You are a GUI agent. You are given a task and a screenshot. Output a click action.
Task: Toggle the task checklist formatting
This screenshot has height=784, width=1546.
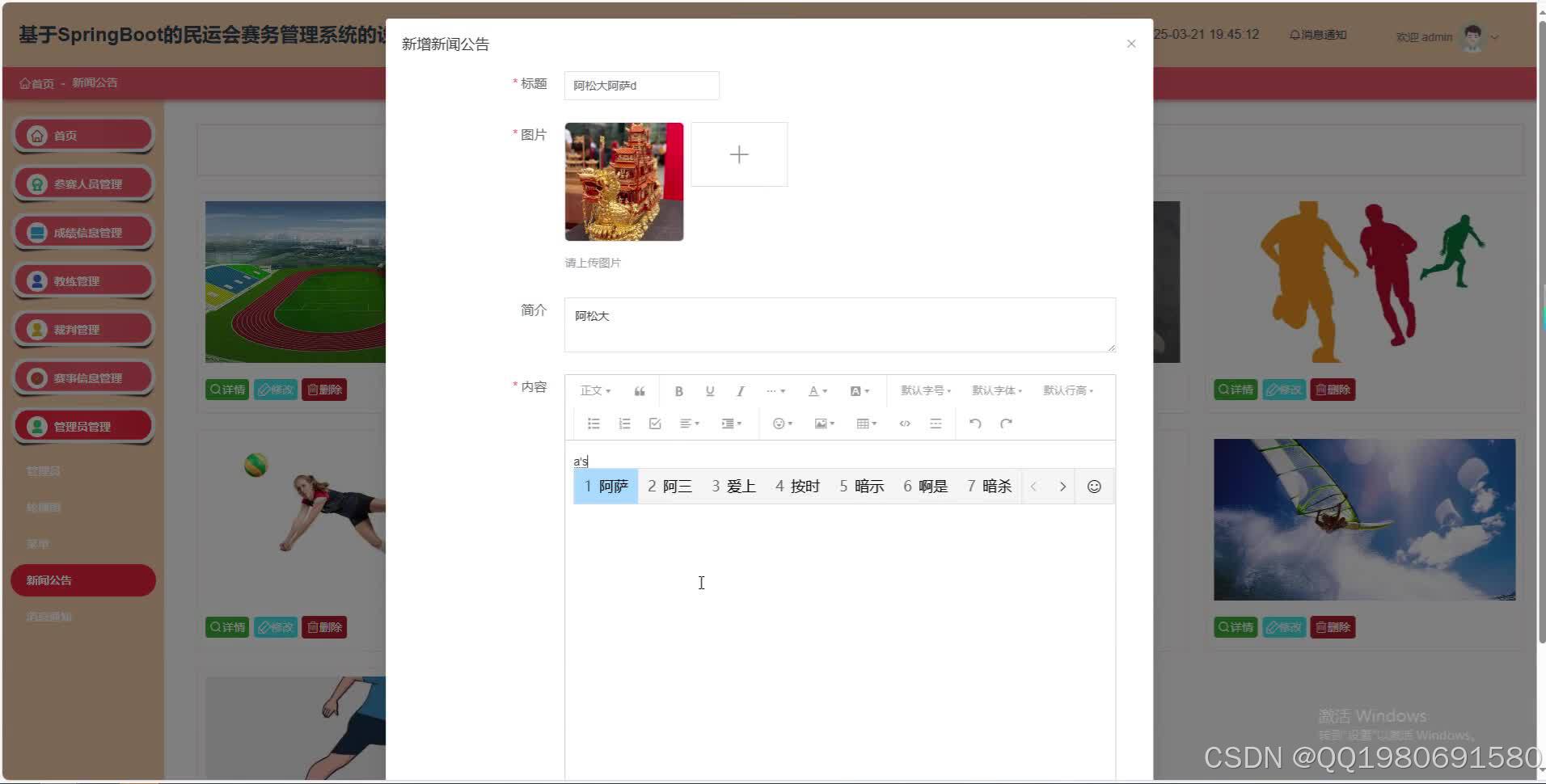pos(654,423)
